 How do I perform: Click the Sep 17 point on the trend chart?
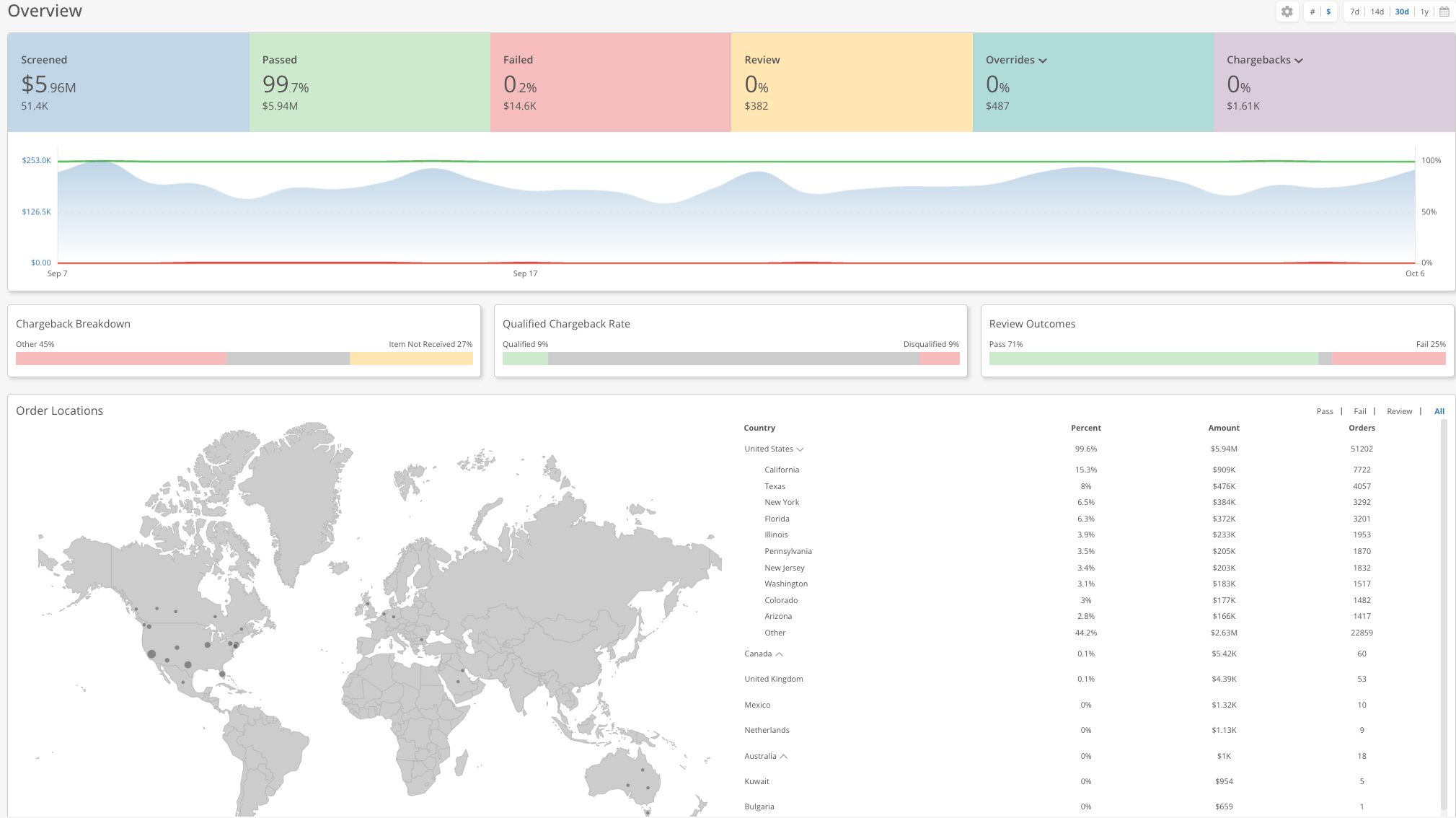pyautogui.click(x=526, y=209)
